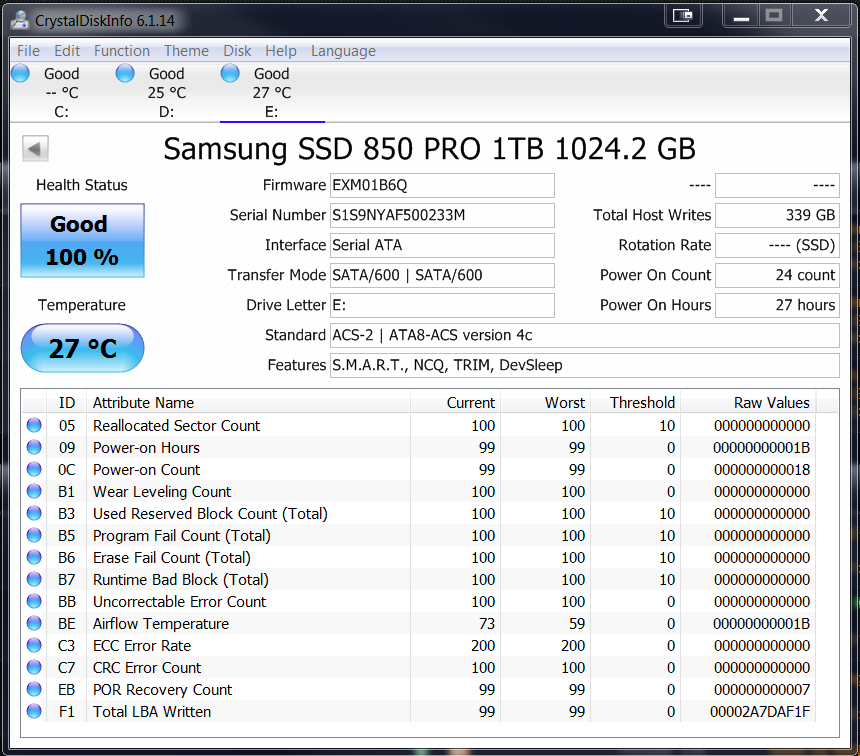Viewport: 860px width, 756px height.
Task: Click the Serial Number text field
Action: 442,215
